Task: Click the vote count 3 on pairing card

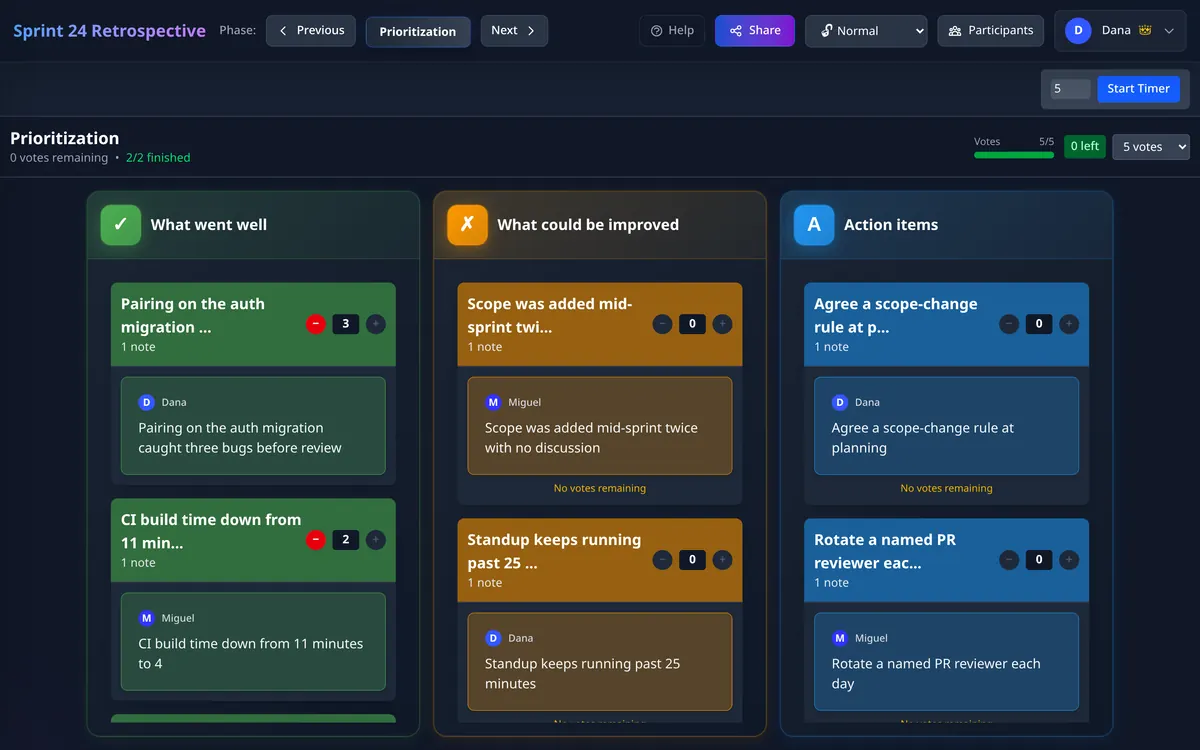Action: (x=346, y=324)
